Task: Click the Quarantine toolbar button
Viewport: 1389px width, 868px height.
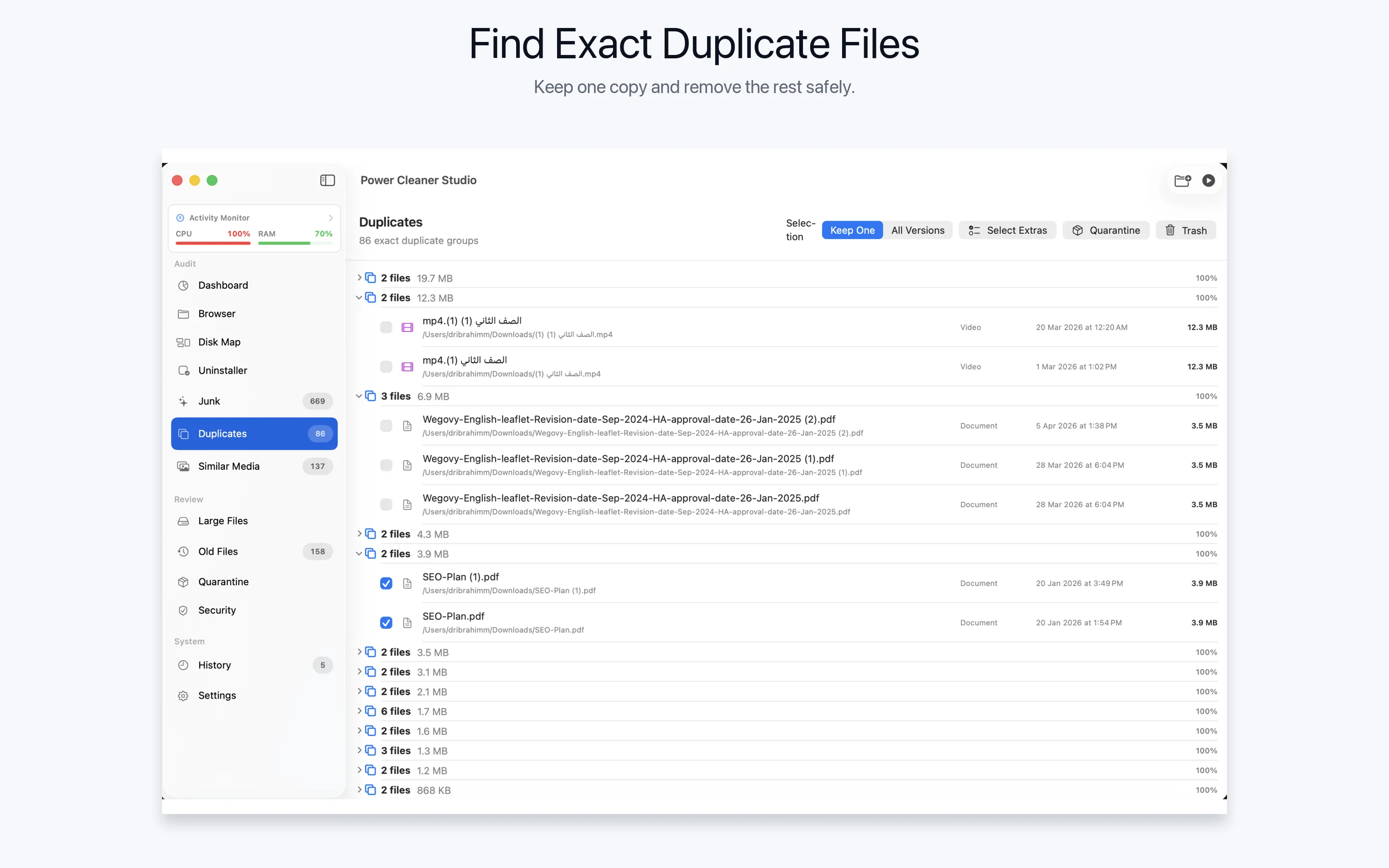Action: 1105,230
